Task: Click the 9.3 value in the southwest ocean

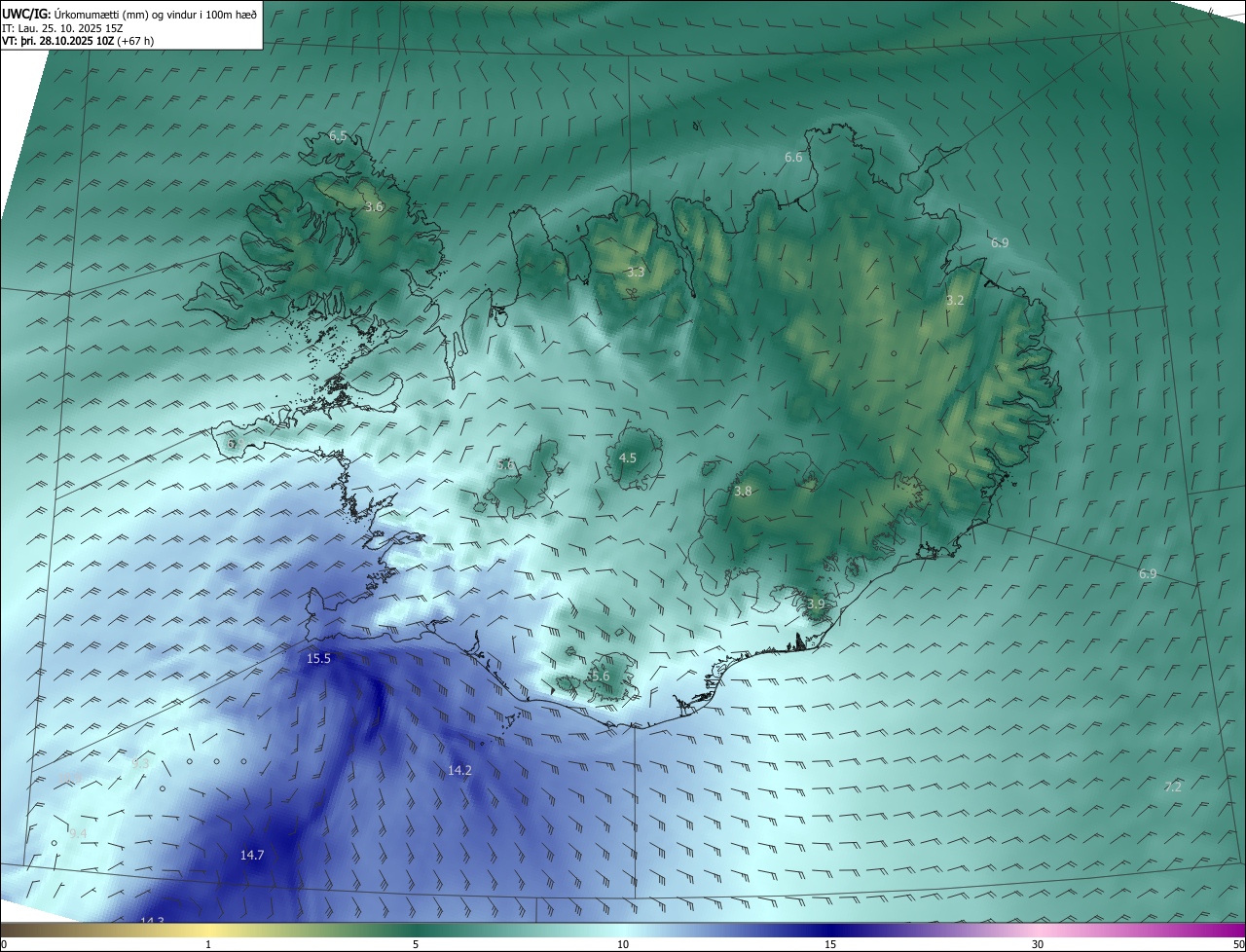Action: (140, 764)
